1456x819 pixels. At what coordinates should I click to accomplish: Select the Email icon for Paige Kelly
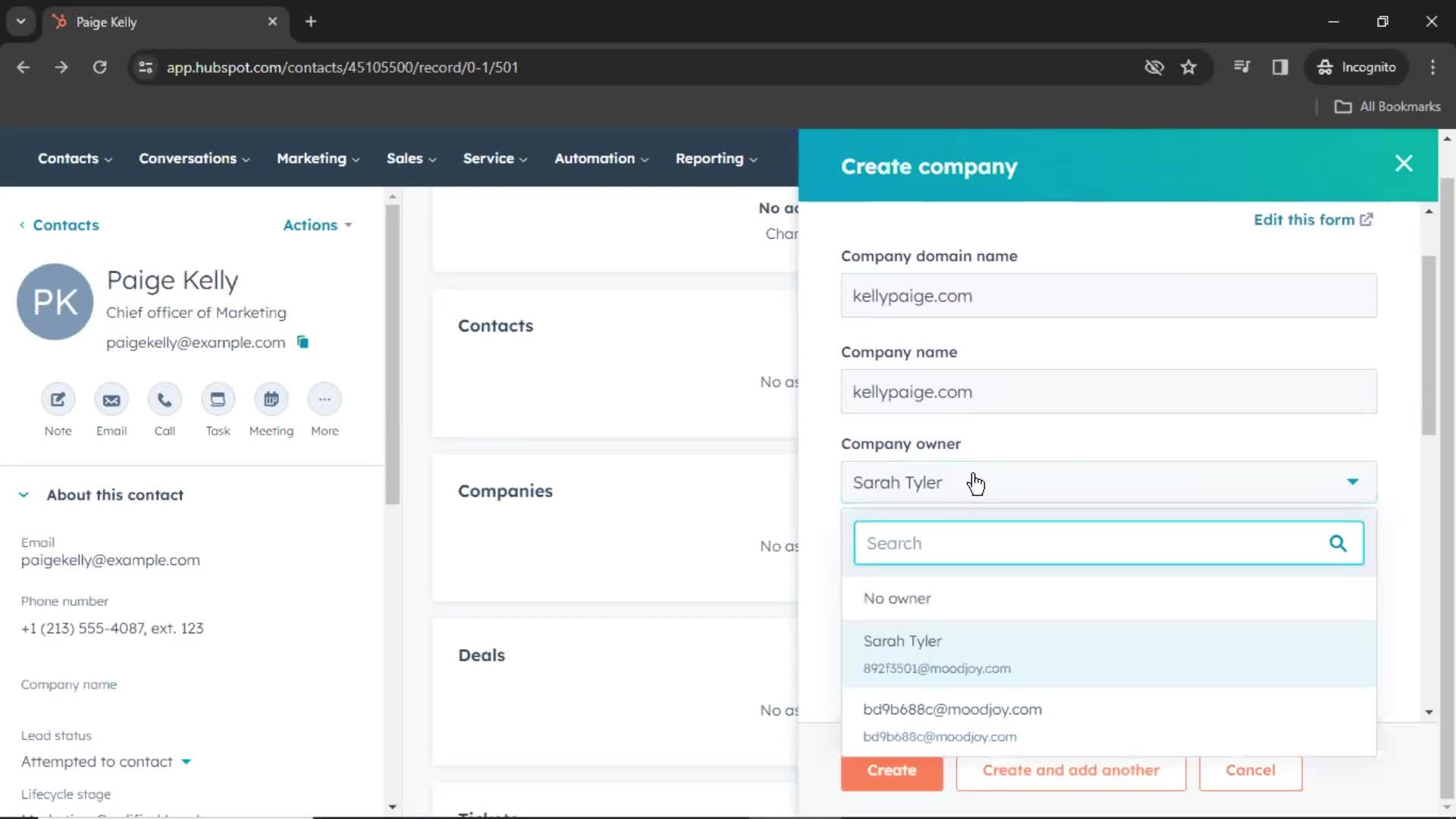(x=111, y=399)
